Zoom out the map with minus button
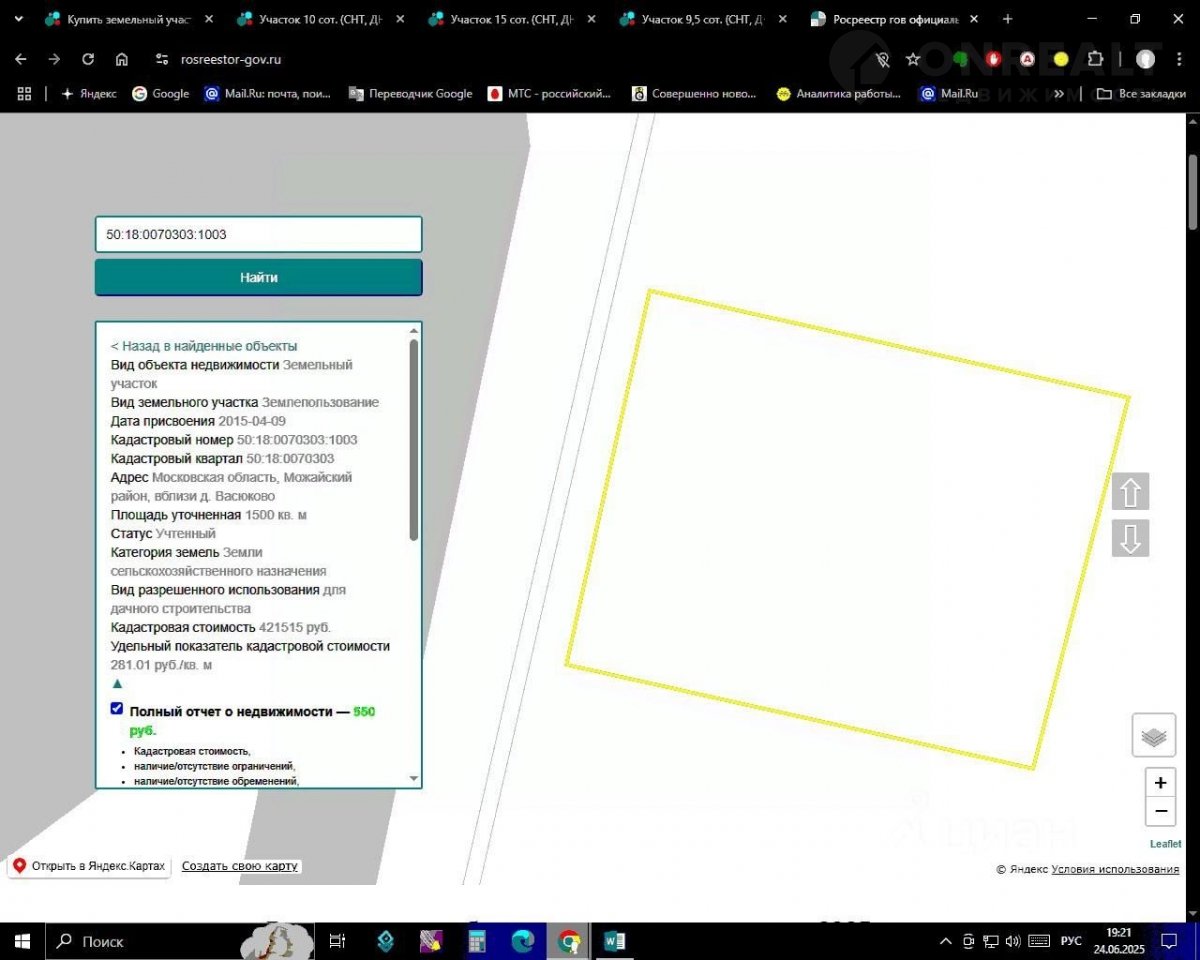Screen dimensions: 1200x960 coord(1160,811)
